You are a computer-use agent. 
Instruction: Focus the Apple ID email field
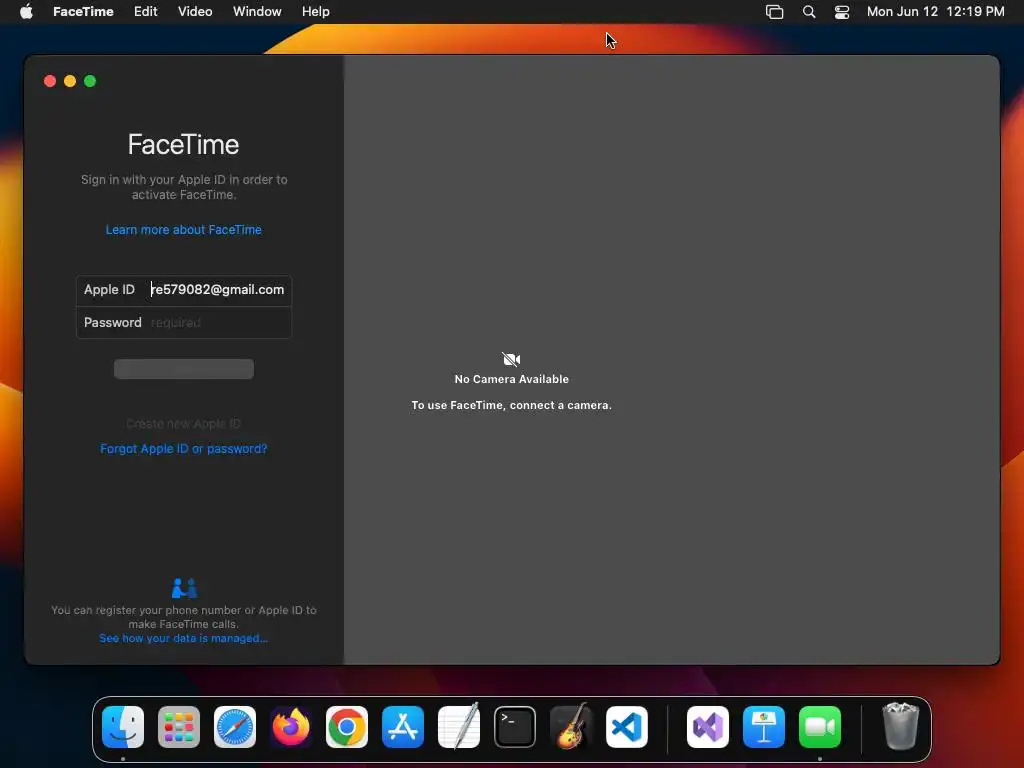coord(217,289)
